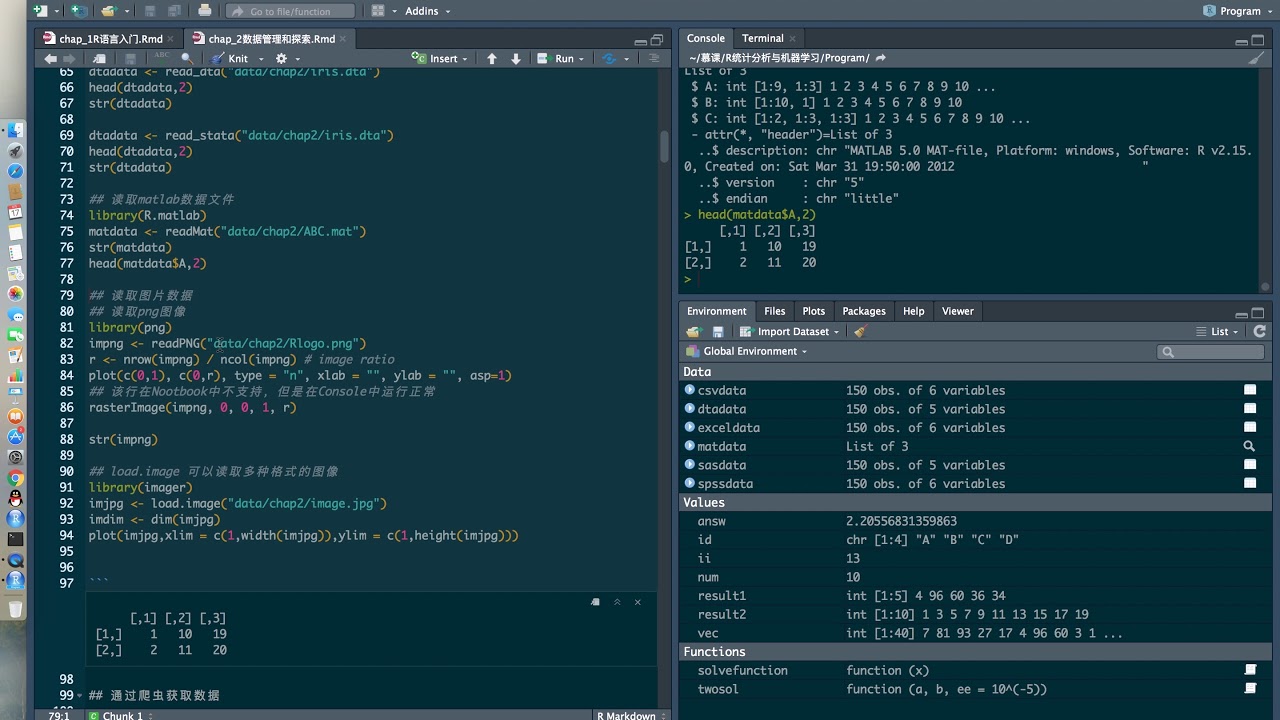The height and width of the screenshot is (720, 1280).
Task: Go back to previous source location
Action: coord(50,59)
